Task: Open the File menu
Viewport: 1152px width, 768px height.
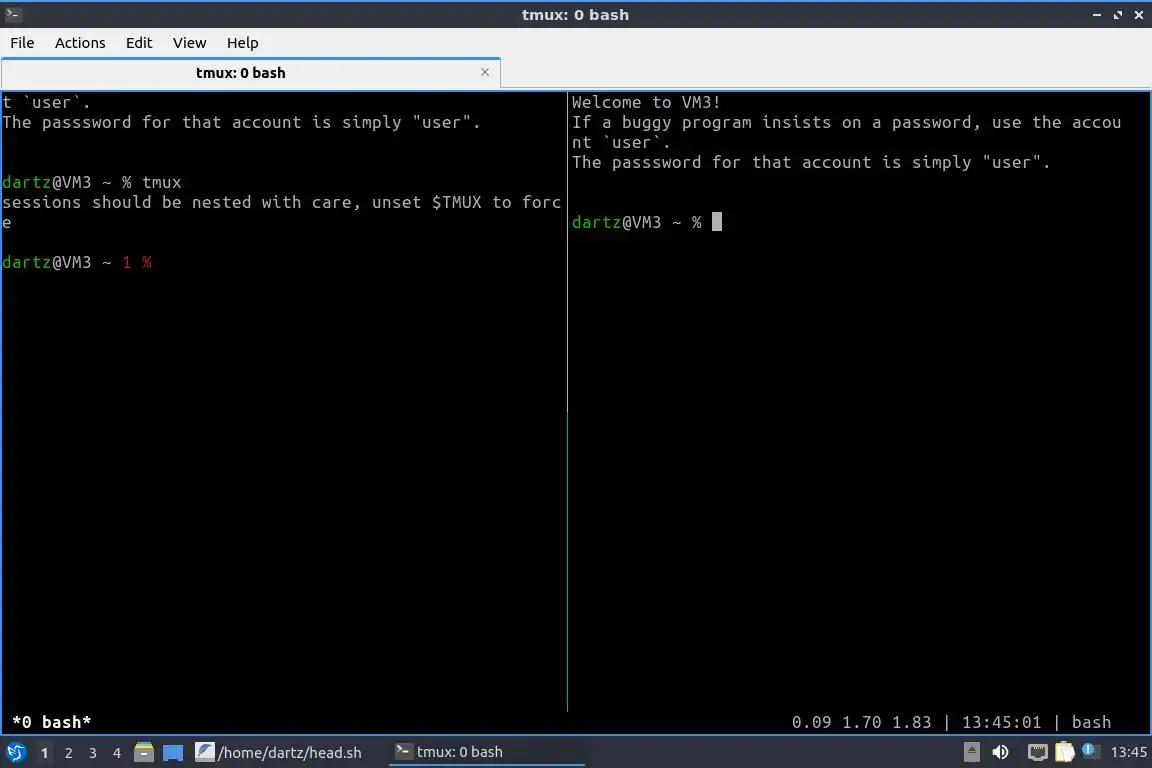Action: (x=22, y=43)
